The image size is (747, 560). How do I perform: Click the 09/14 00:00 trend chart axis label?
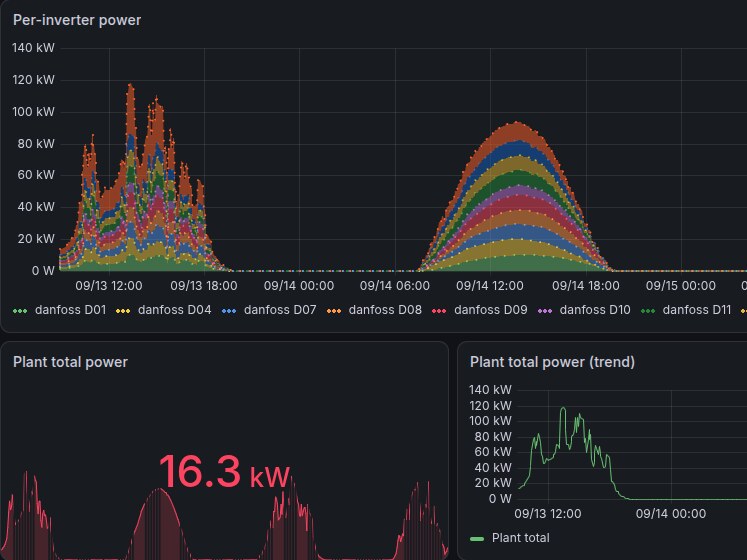[x=671, y=513]
